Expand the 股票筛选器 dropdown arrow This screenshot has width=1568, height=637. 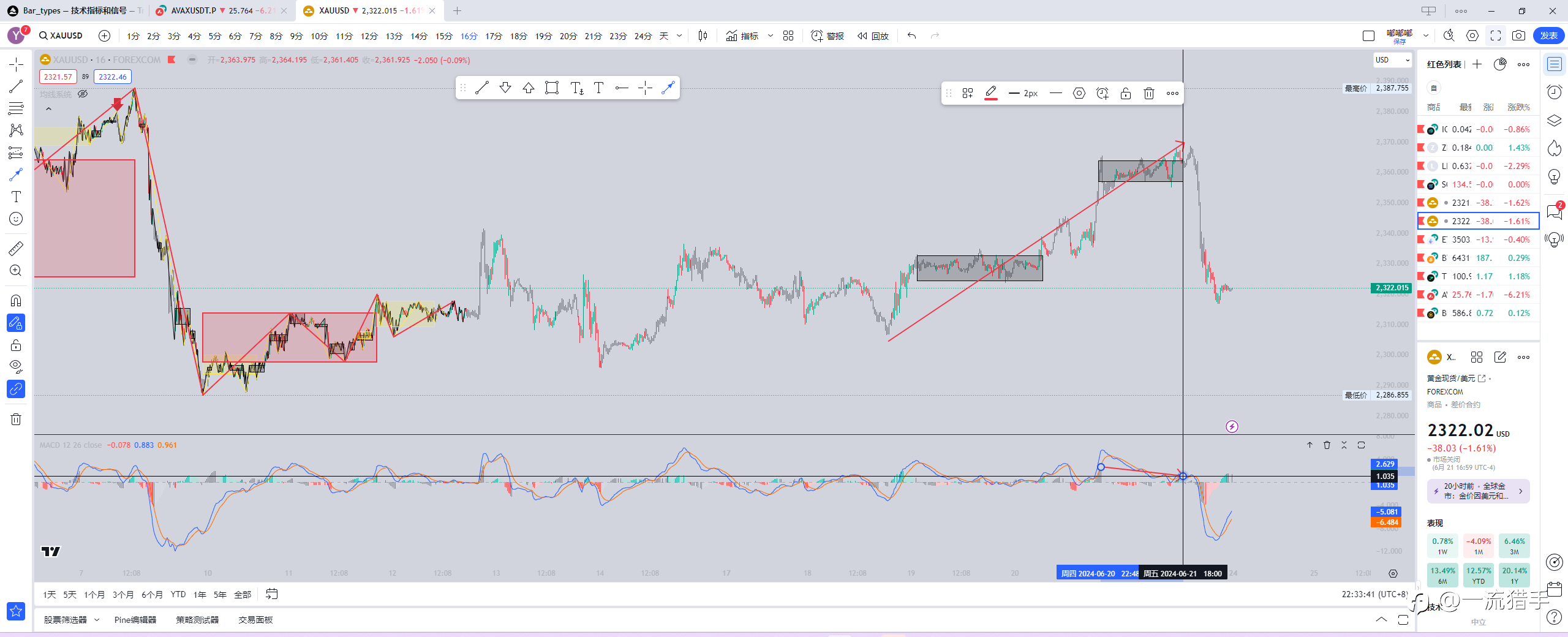(97, 620)
